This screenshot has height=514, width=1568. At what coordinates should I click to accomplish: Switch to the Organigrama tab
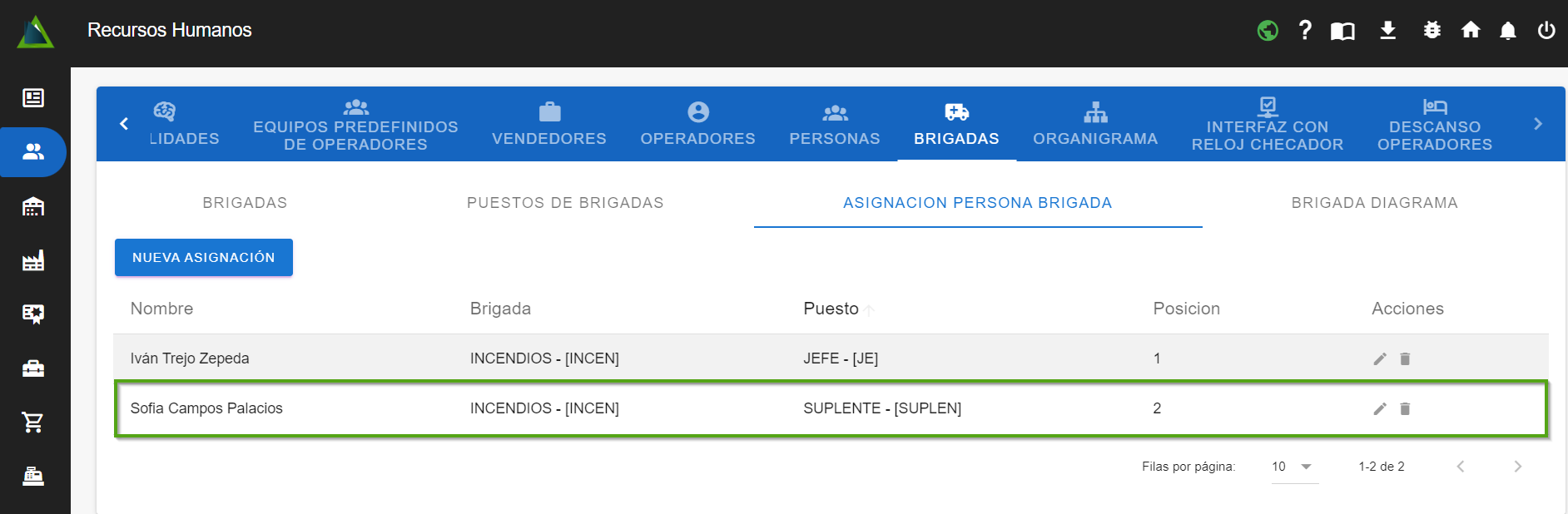tap(1094, 124)
